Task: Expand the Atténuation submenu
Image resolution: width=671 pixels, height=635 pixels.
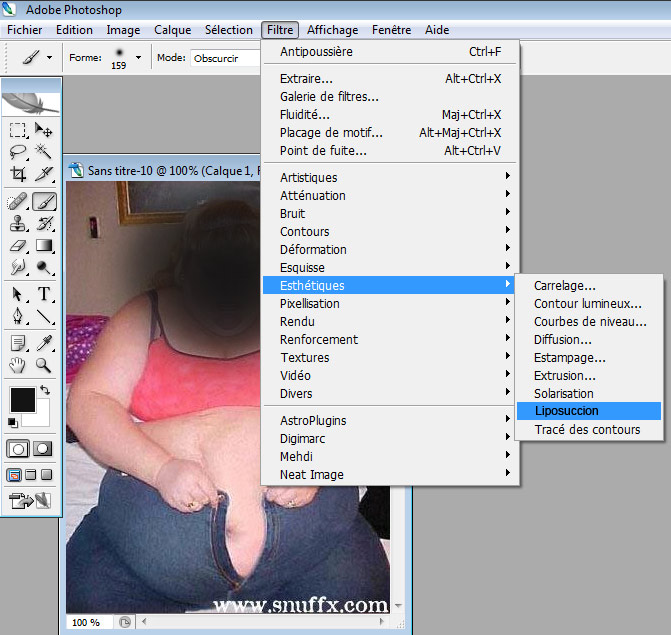Action: pos(389,195)
